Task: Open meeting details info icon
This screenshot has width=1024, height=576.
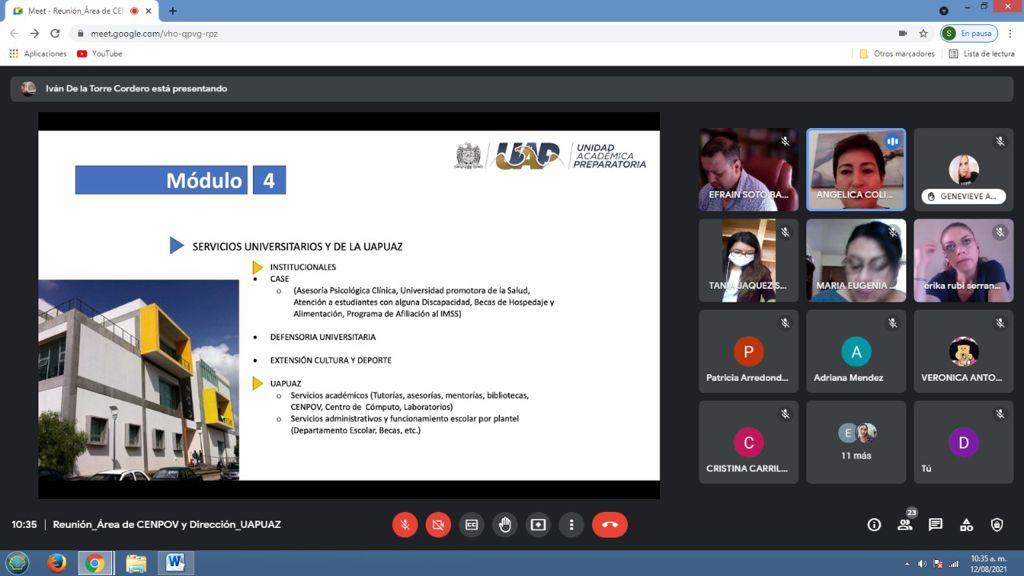Action: (x=874, y=524)
